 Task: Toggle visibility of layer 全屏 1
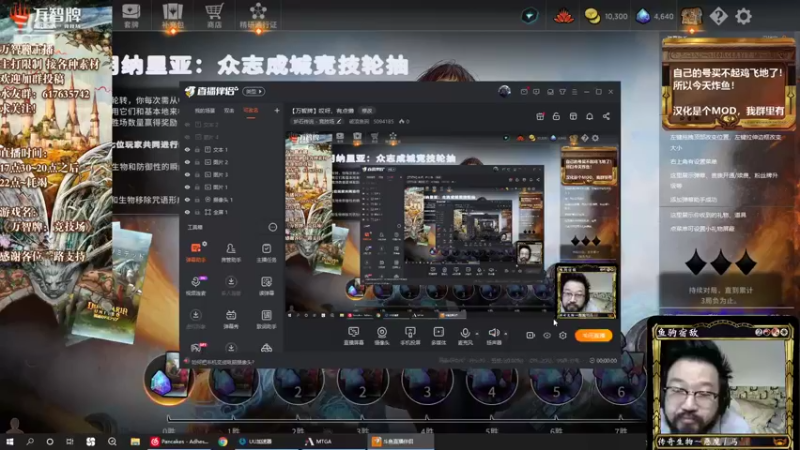point(187,212)
